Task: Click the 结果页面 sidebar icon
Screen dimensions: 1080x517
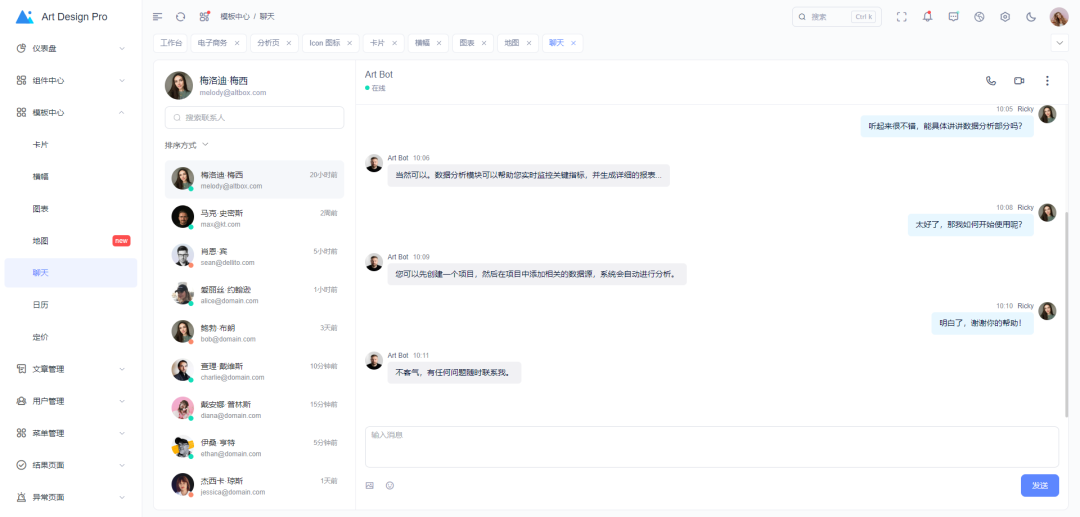Action: 21,465
